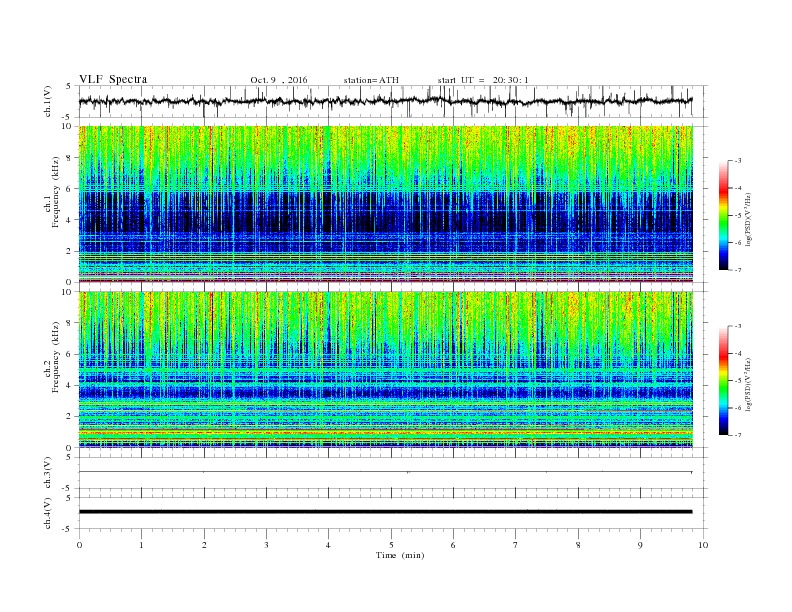
Task: Click the "5" tick on the time axis
Action: point(391,545)
